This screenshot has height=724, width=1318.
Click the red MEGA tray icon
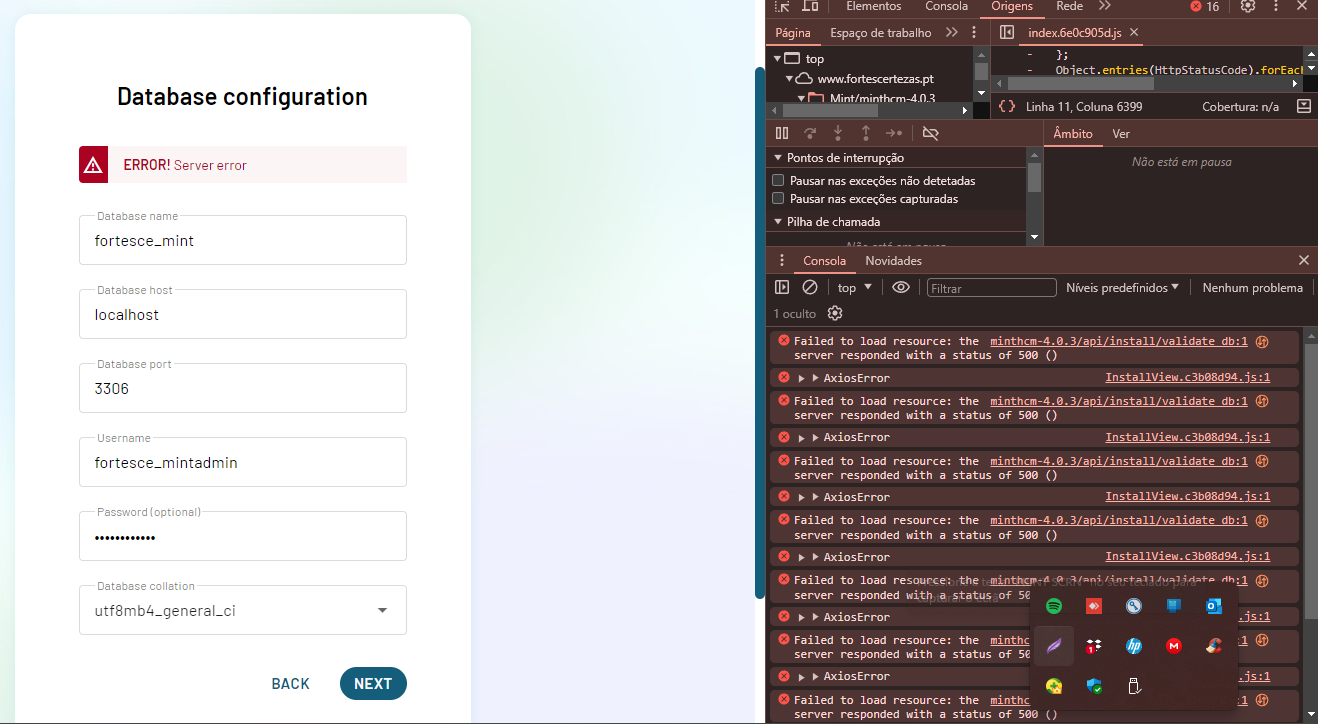coord(1174,646)
